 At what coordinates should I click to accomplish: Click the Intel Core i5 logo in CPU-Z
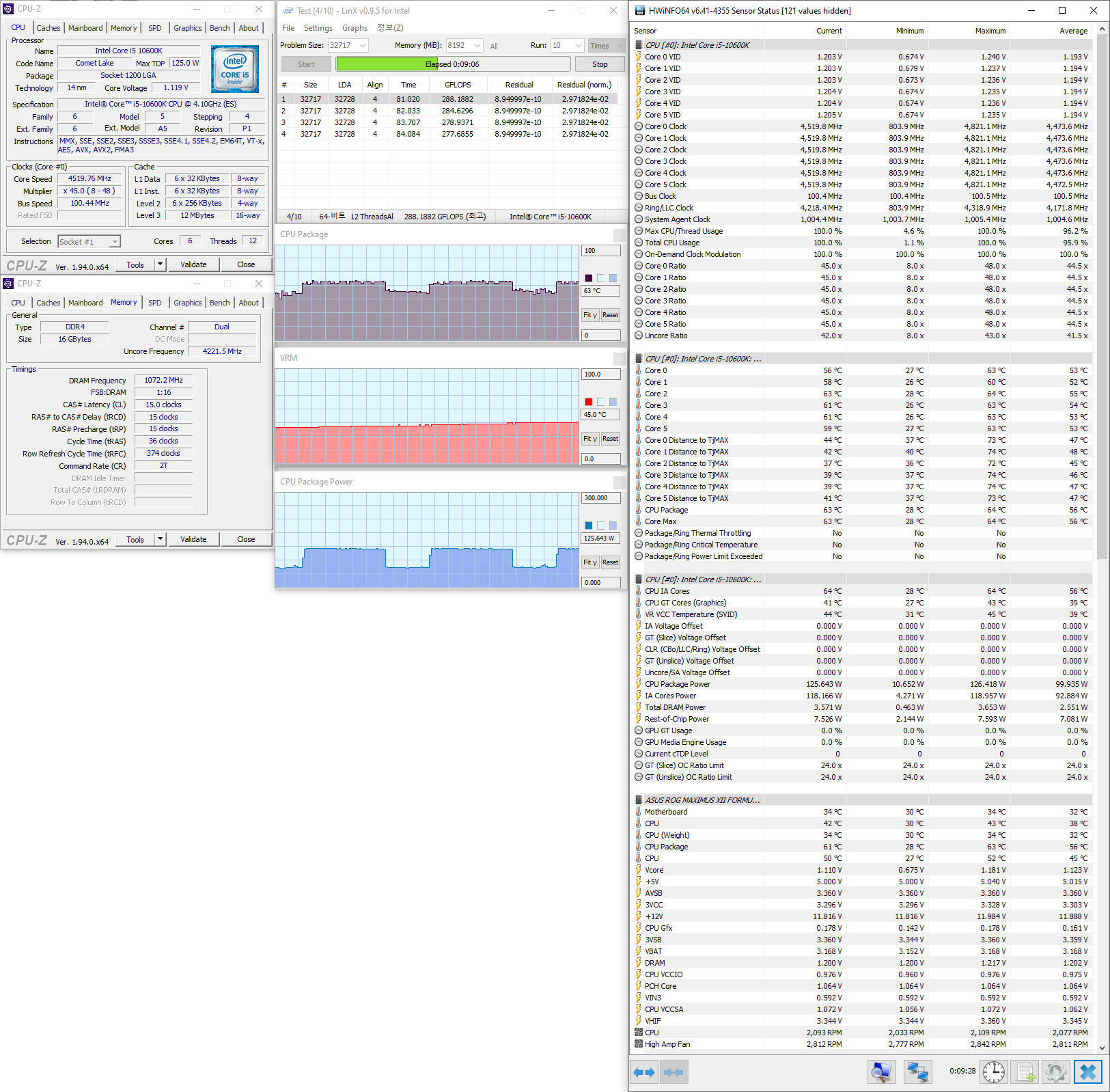[x=235, y=69]
